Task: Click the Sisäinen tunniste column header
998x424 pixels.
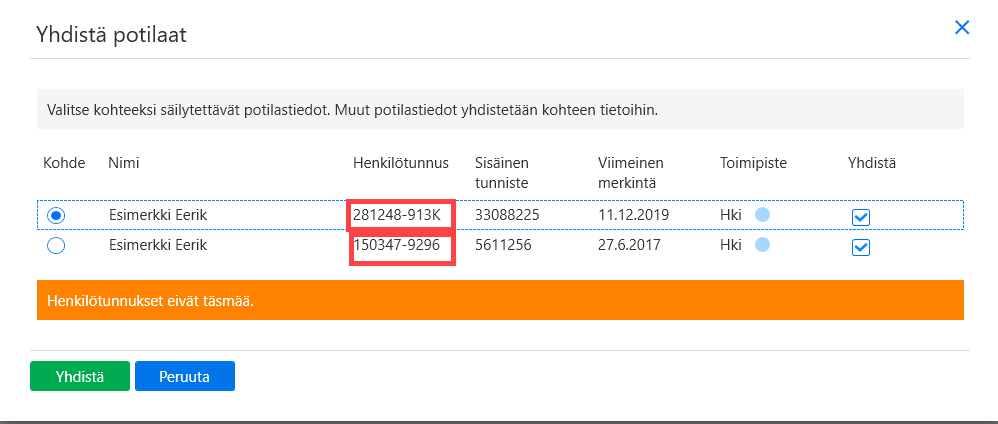Action: pyautogui.click(x=502, y=173)
